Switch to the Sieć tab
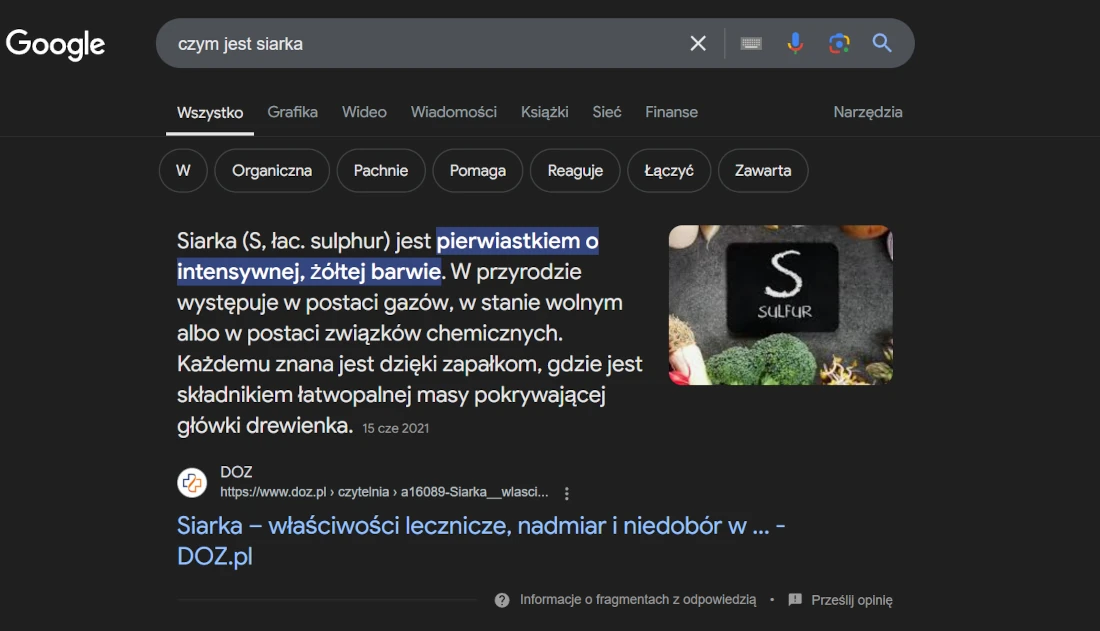The width and height of the screenshot is (1100, 631). [607, 112]
